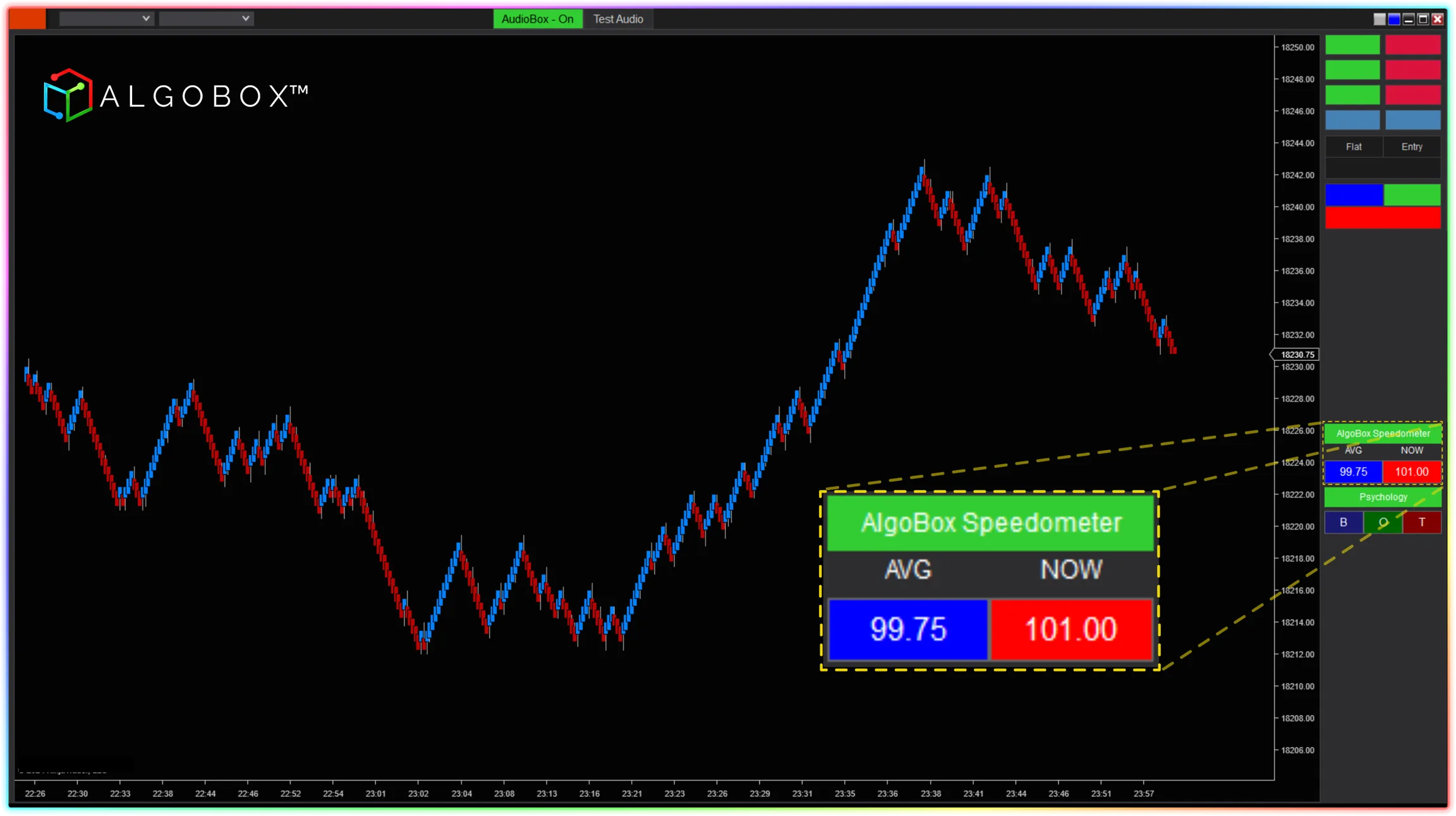Click the 18230.75 current price marker
The height and width of the screenshot is (816, 1456).
(1297, 355)
